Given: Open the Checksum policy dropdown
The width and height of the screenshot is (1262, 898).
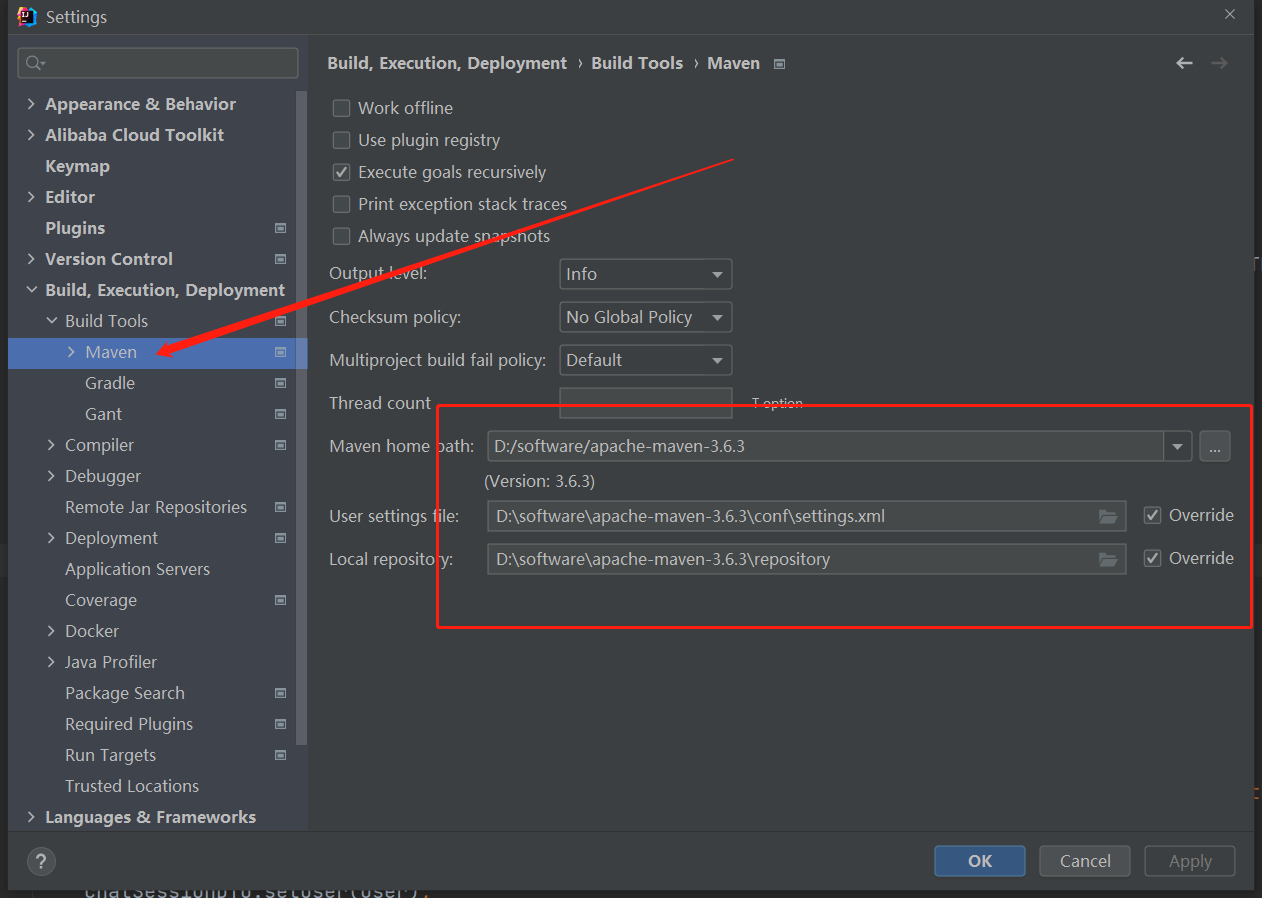Looking at the screenshot, I should click(x=645, y=317).
